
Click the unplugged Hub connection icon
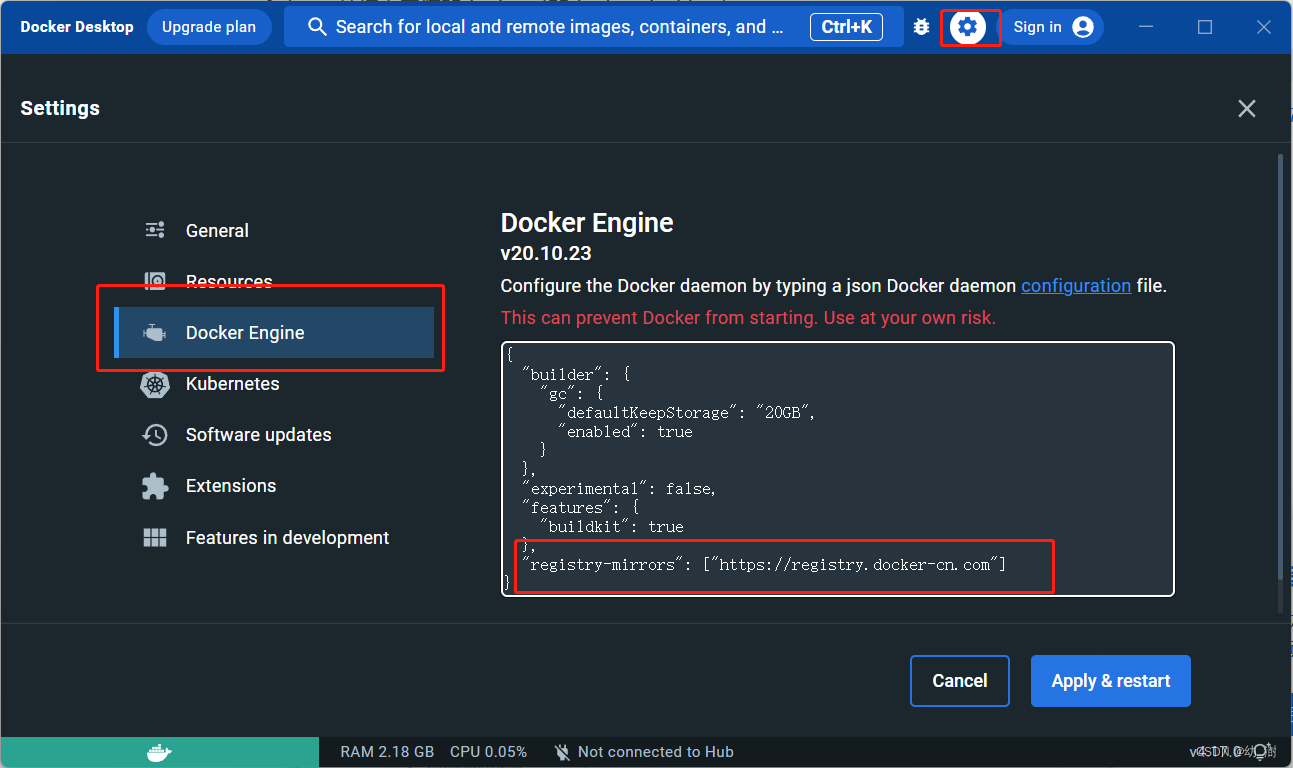click(562, 752)
